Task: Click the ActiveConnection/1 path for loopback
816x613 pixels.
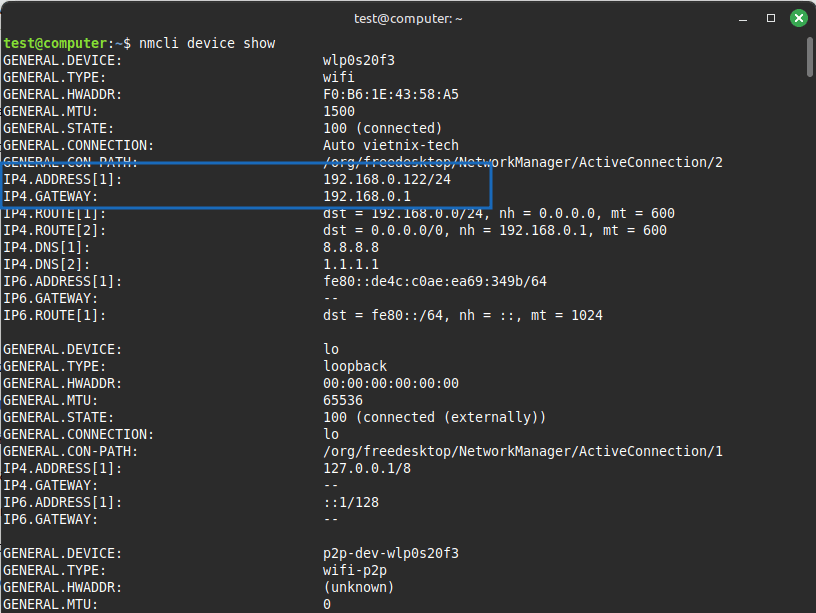Action: pyautogui.click(x=523, y=451)
